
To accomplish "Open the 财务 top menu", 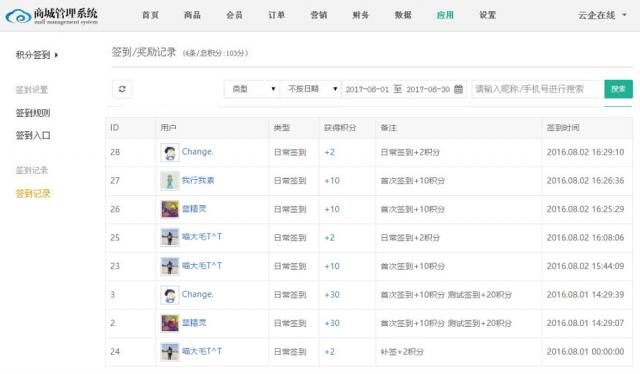I will click(361, 15).
